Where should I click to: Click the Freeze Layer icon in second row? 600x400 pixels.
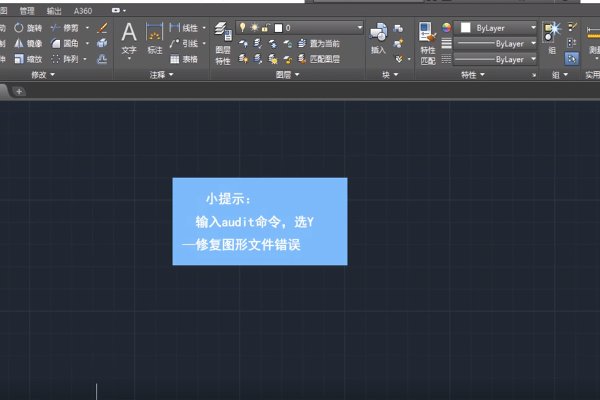(273, 43)
